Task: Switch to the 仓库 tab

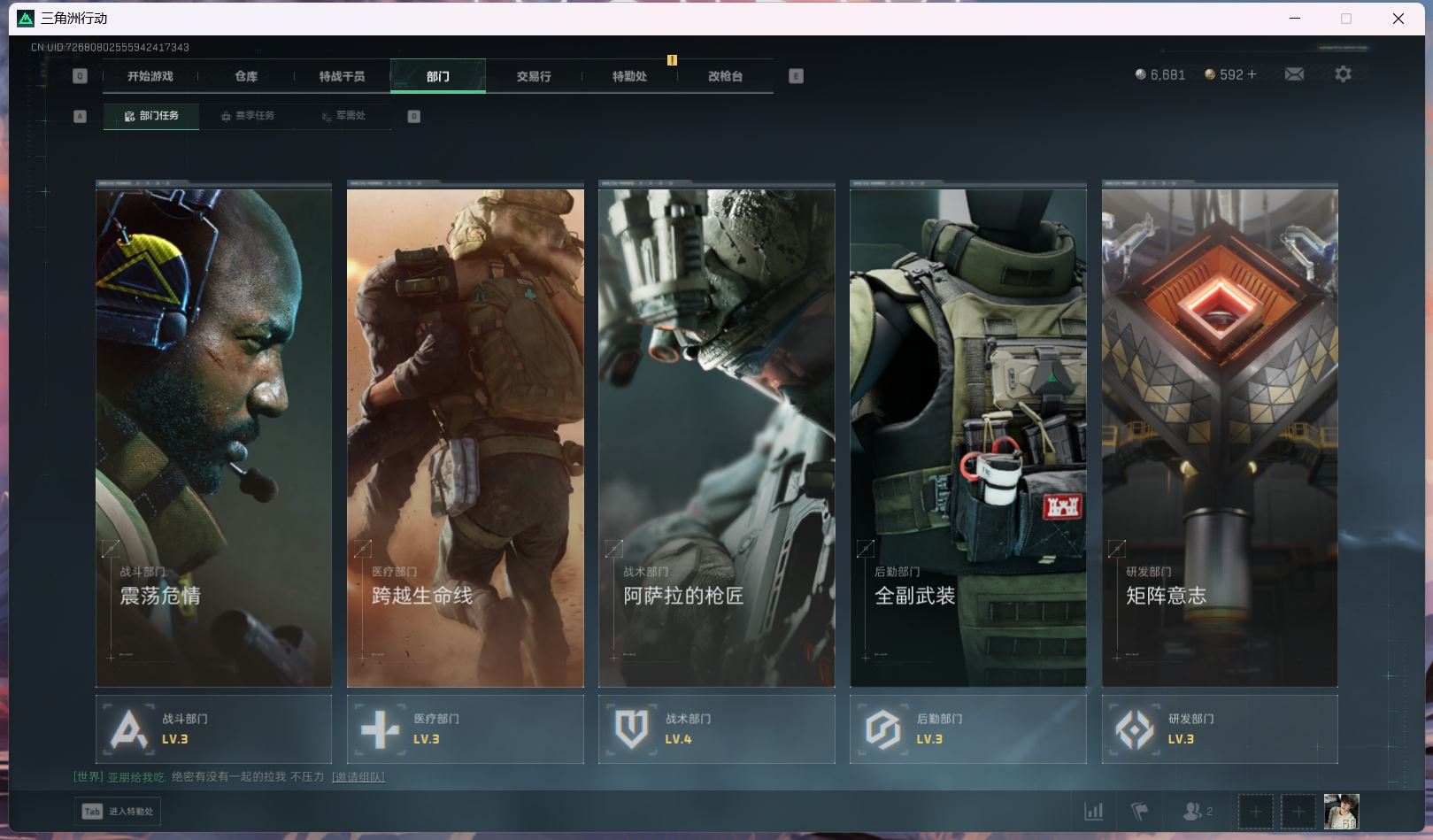Action: (246, 76)
